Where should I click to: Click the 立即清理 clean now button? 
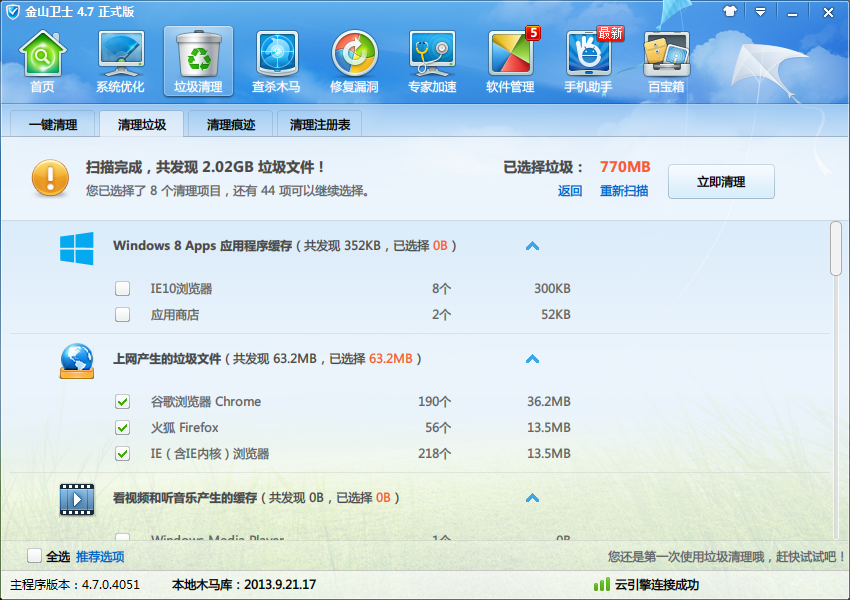(x=721, y=182)
